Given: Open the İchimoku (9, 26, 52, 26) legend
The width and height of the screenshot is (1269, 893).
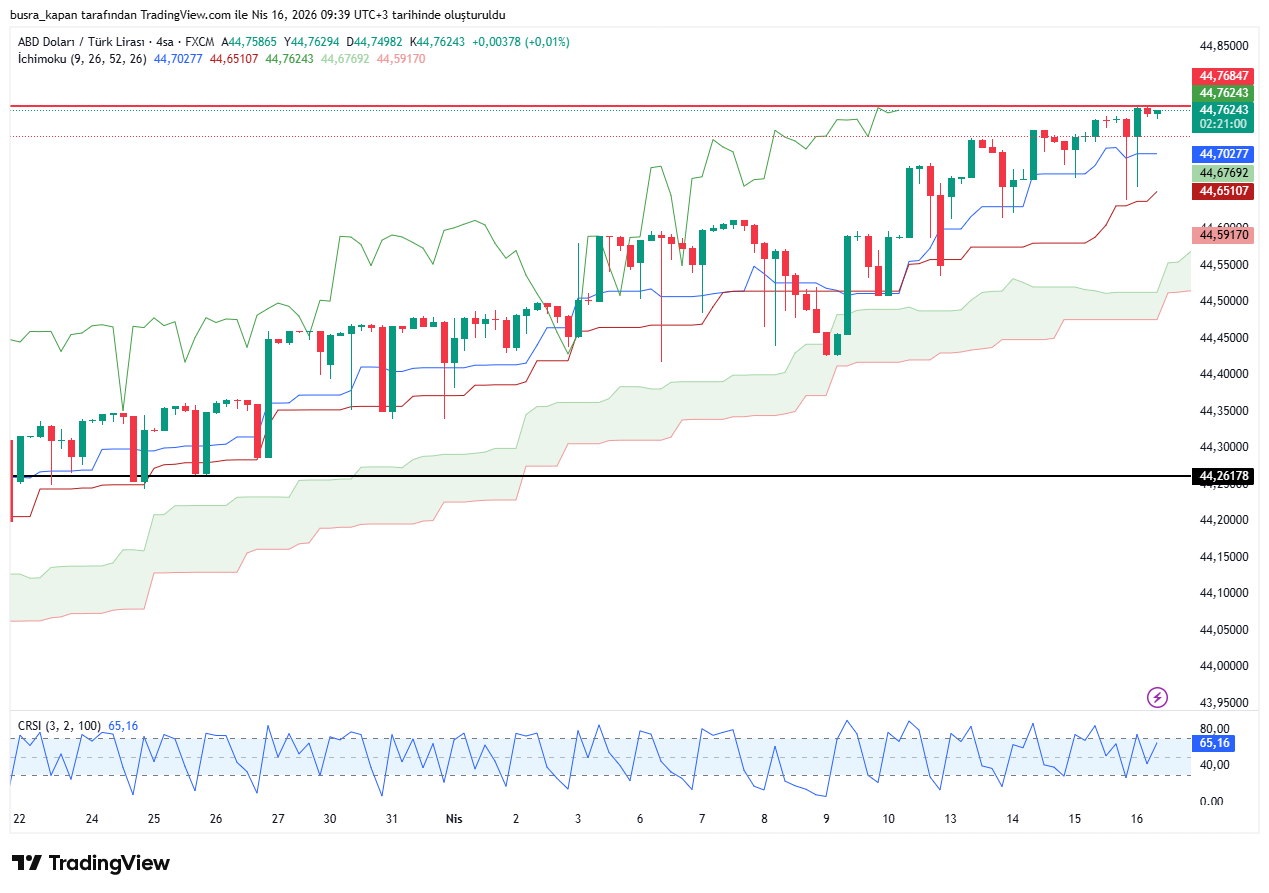Looking at the screenshot, I should tap(82, 59).
